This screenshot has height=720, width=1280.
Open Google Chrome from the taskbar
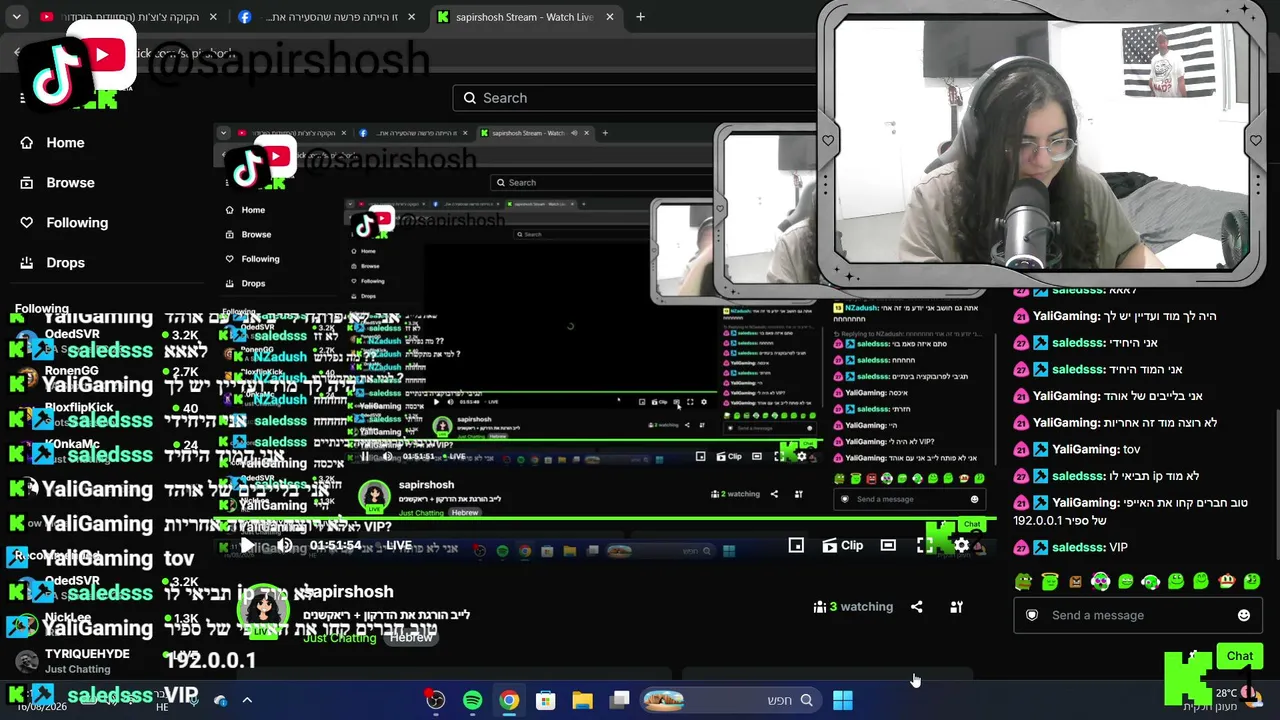(509, 700)
